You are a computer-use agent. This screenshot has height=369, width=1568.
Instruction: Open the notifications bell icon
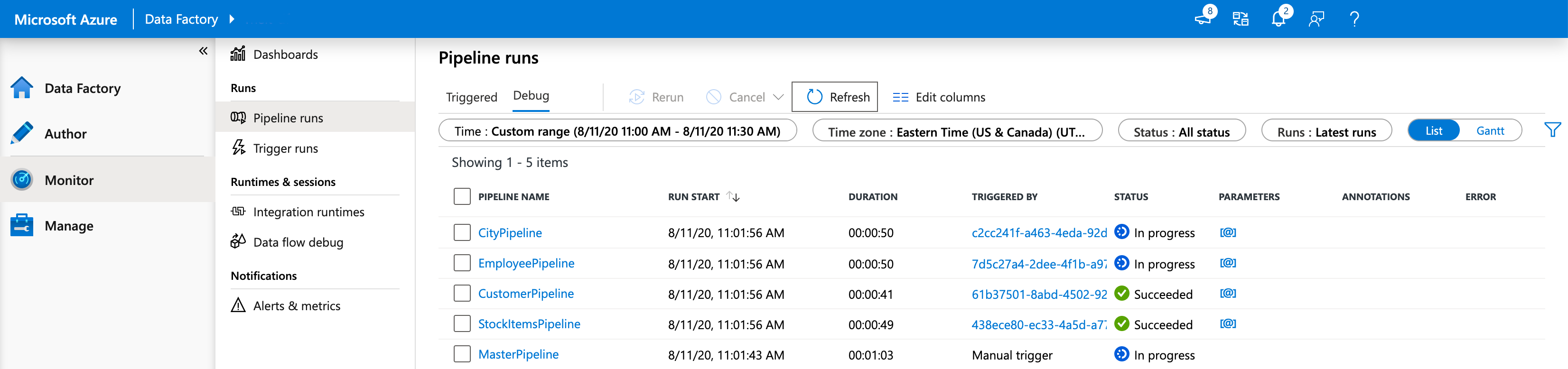click(1278, 19)
